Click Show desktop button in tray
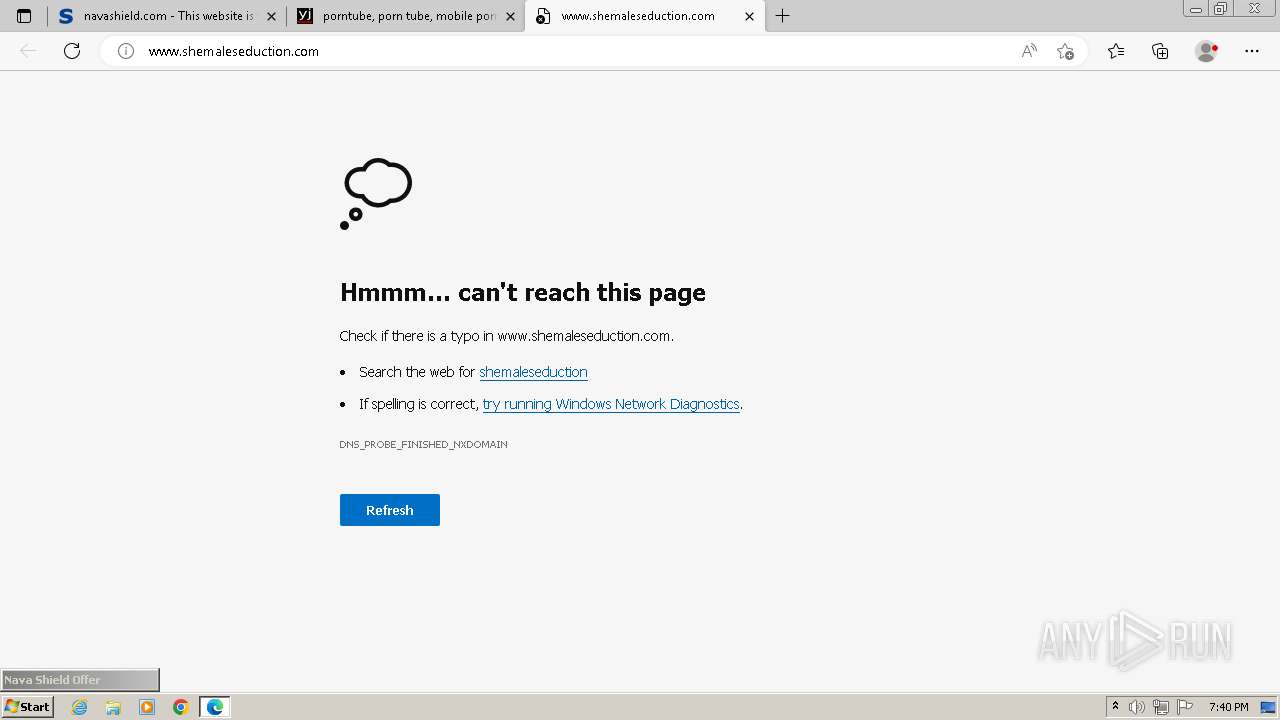 point(1268,707)
